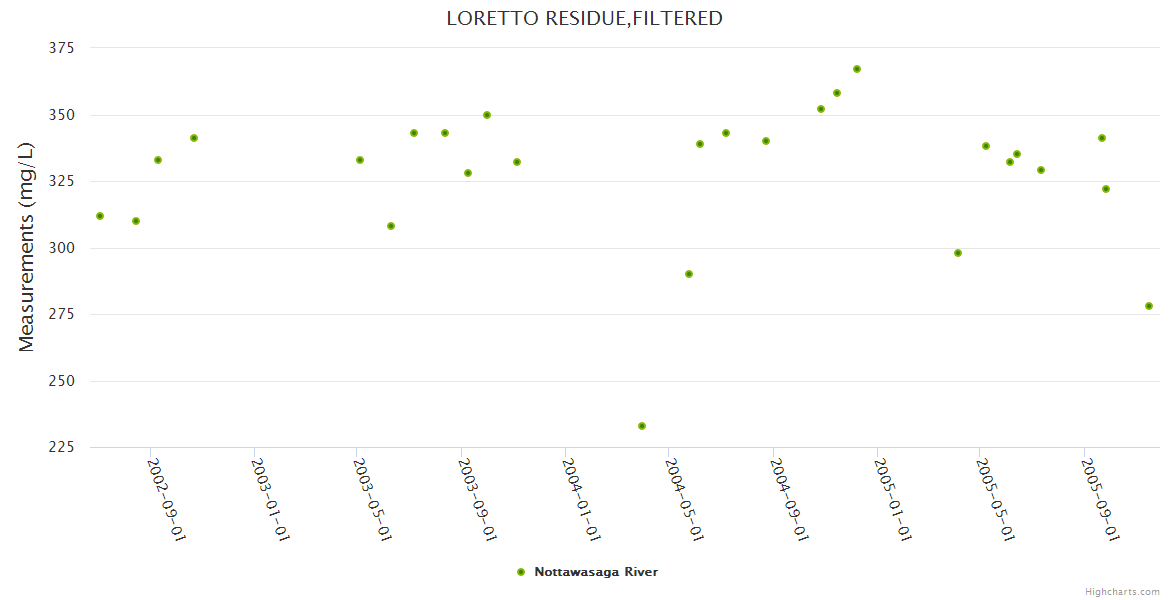Image resolution: width=1170 pixels, height=600 pixels.
Task: Select the point at 350 near 2003-09-01
Action: 487,115
